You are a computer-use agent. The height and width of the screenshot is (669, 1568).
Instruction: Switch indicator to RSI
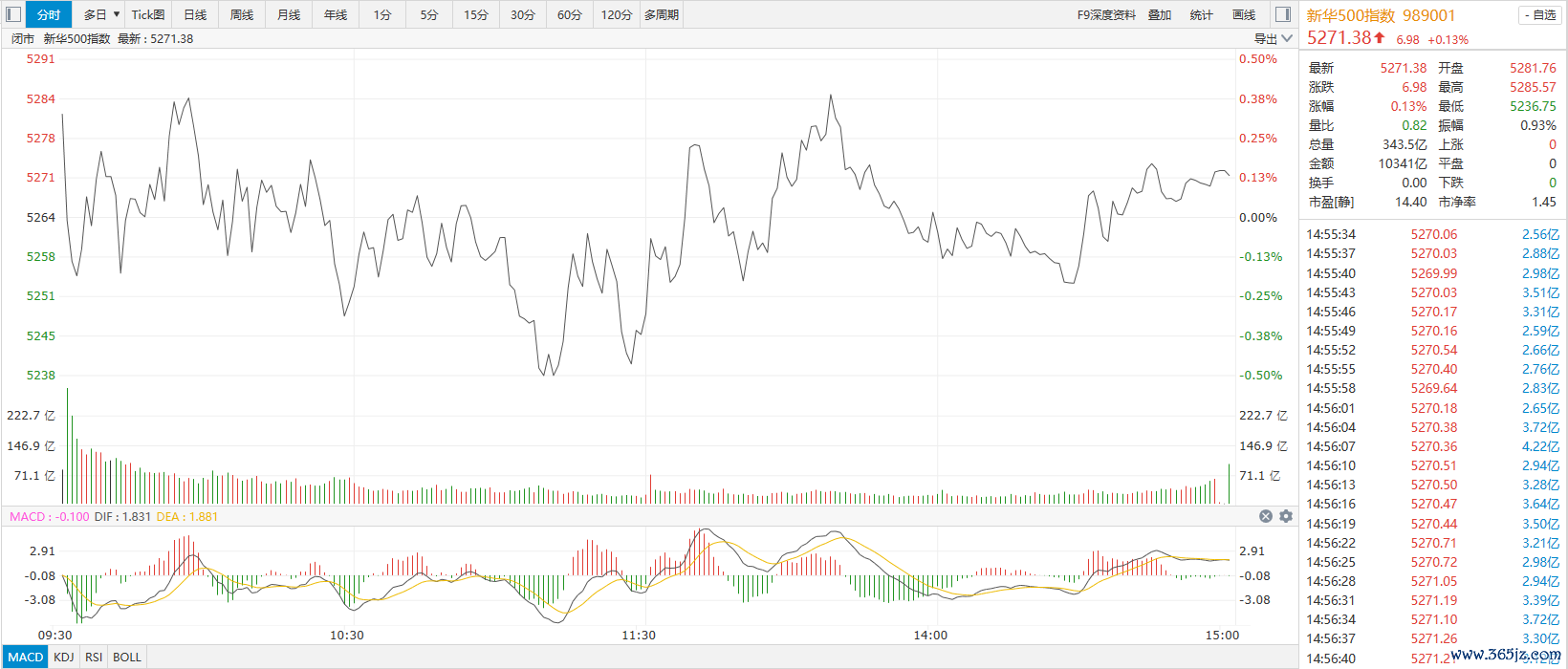point(94,657)
